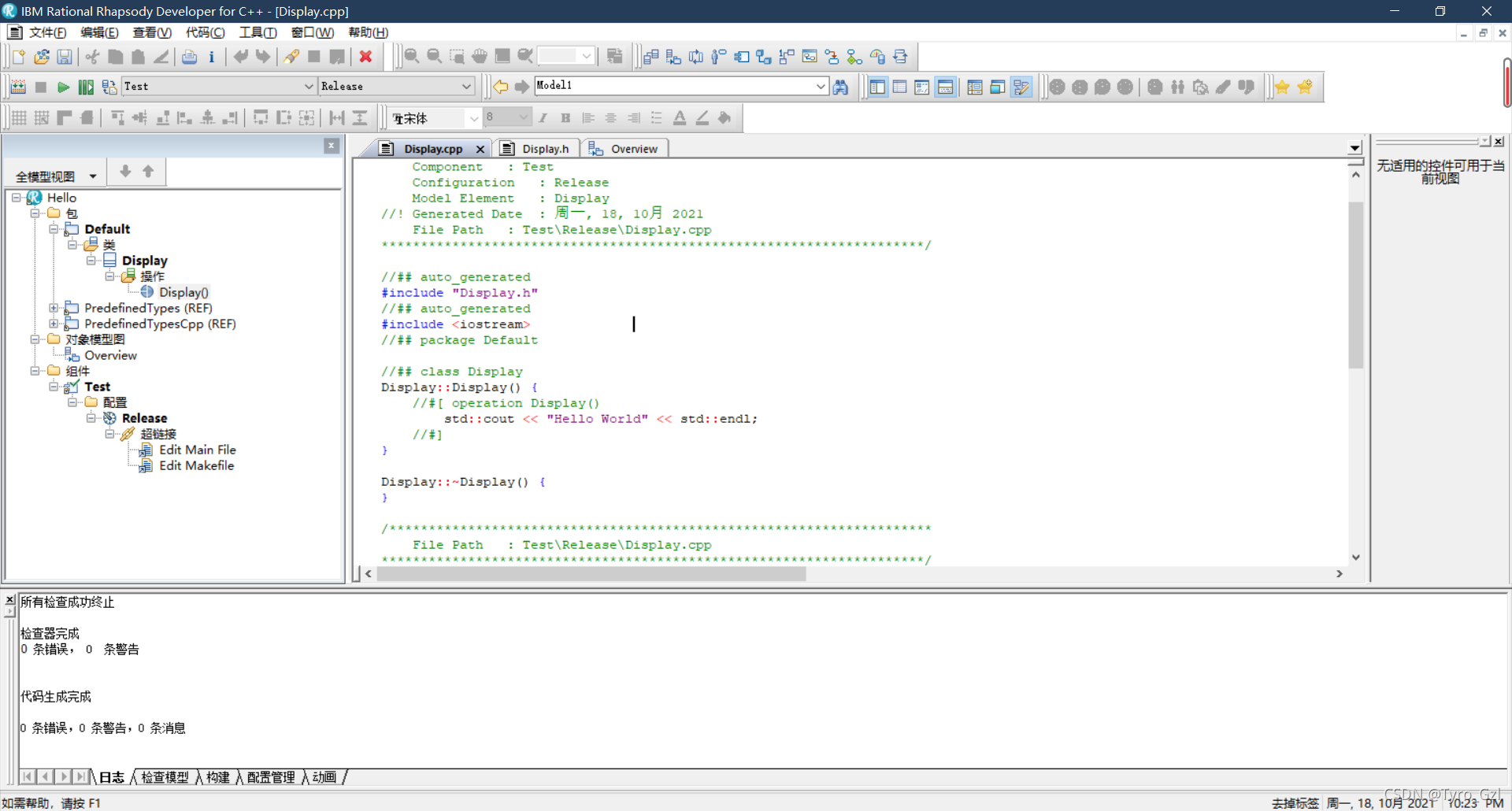Open the Model1 navigation dropdown arrow

click(x=821, y=86)
